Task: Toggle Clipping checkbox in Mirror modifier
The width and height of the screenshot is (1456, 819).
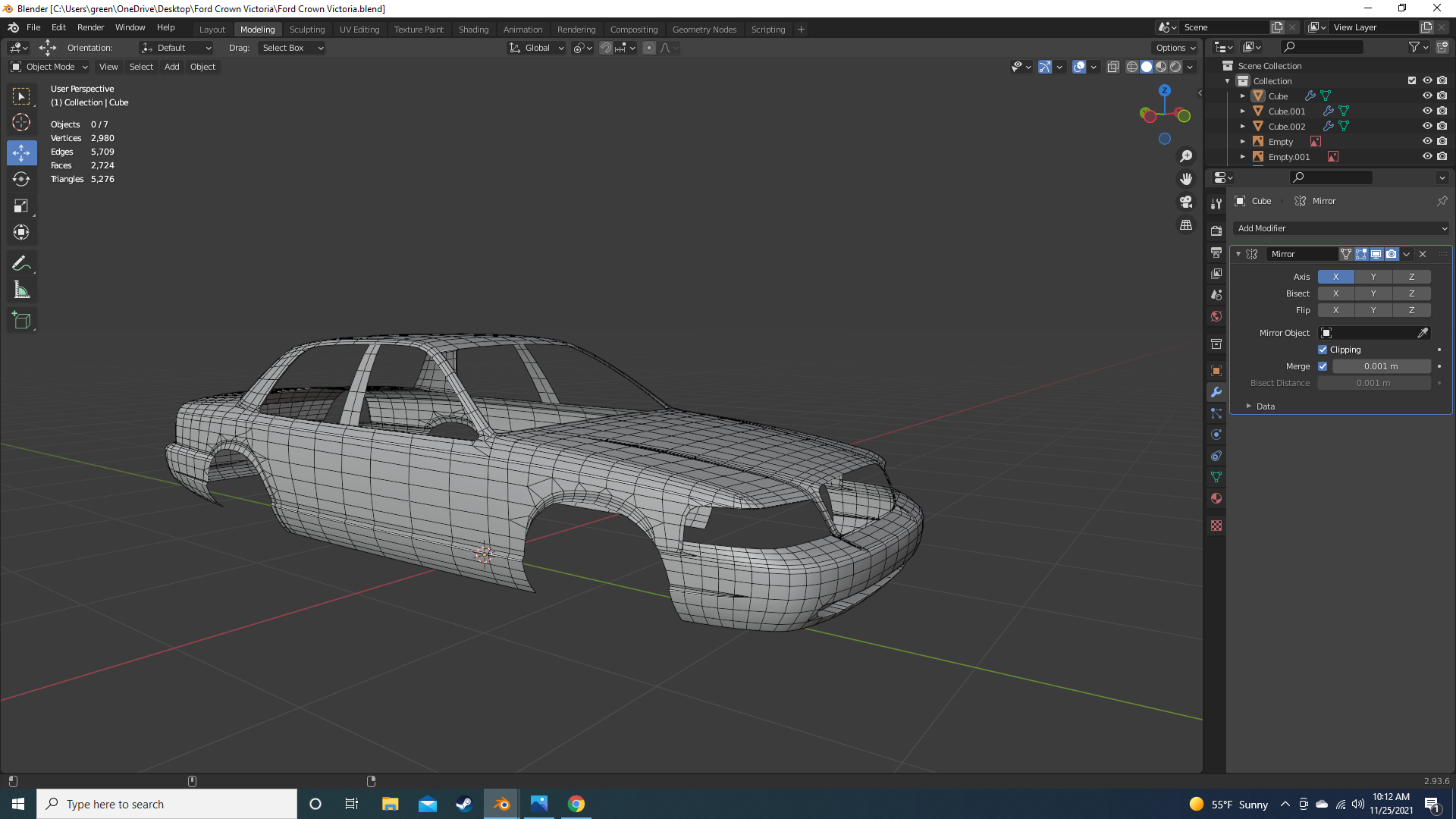Action: pyautogui.click(x=1323, y=350)
